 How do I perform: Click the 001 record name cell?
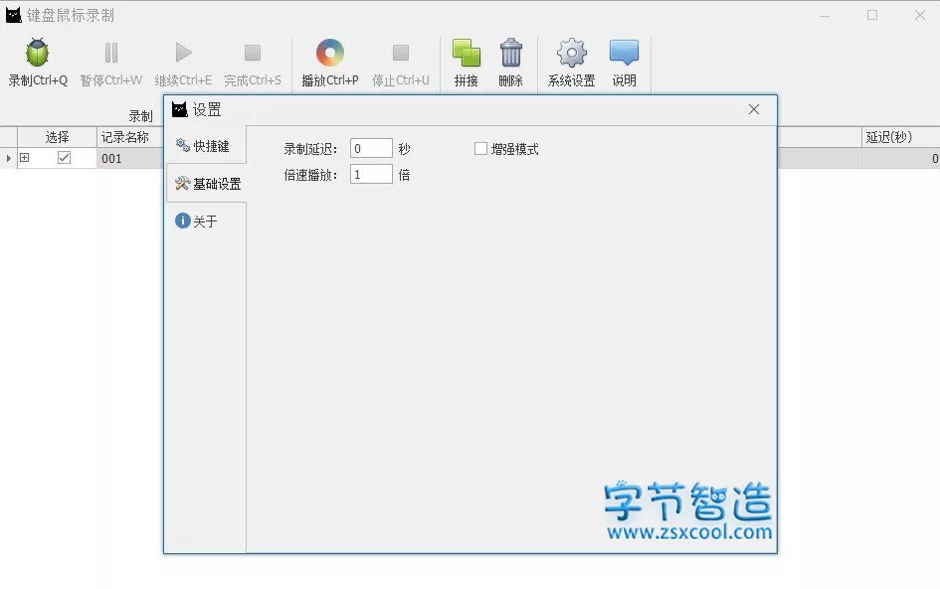(x=129, y=158)
